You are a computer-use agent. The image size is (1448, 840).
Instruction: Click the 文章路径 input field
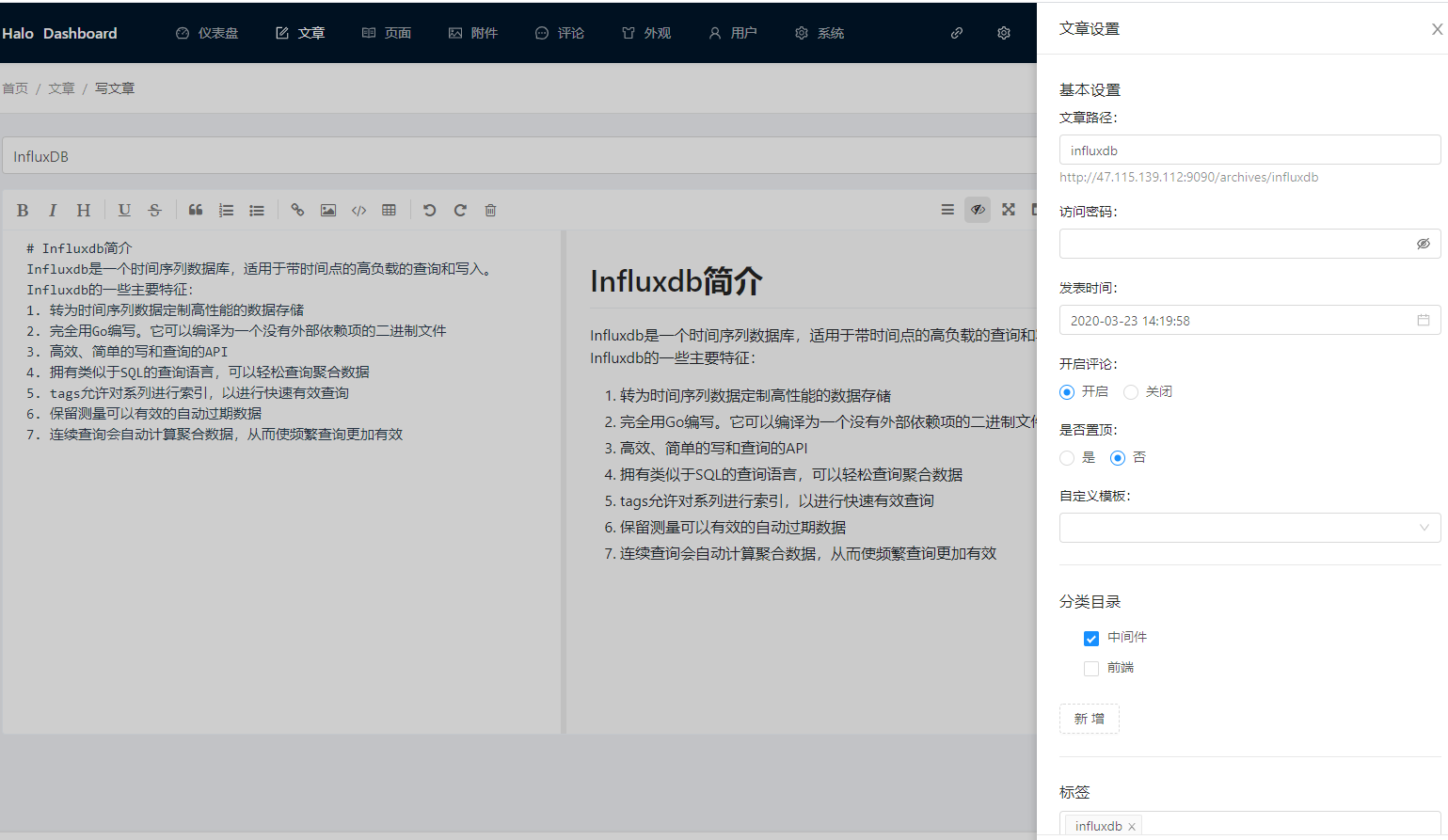pyautogui.click(x=1250, y=150)
